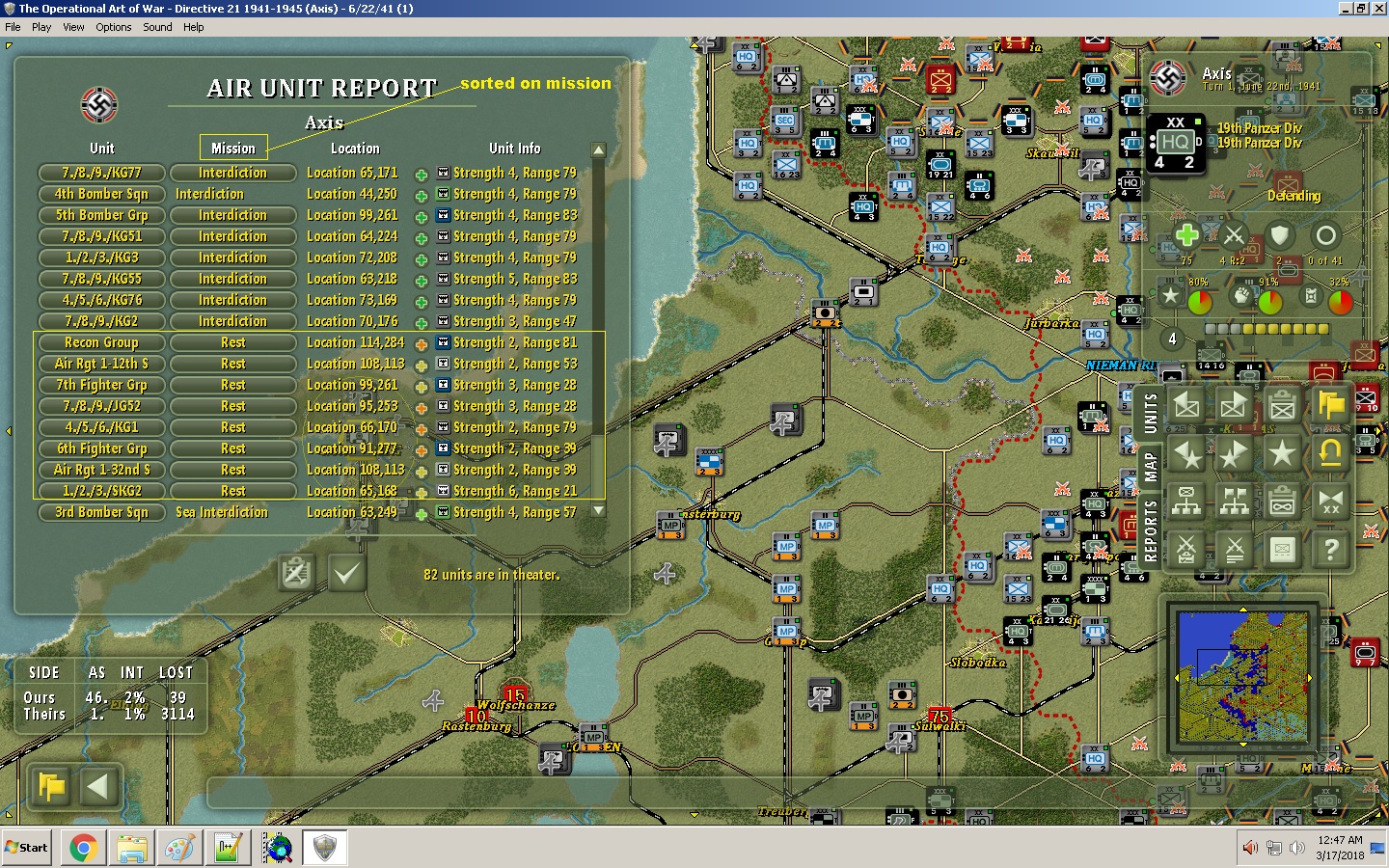1389x868 pixels.
Task: Confirm the report with the checkmark button
Action: click(x=345, y=573)
